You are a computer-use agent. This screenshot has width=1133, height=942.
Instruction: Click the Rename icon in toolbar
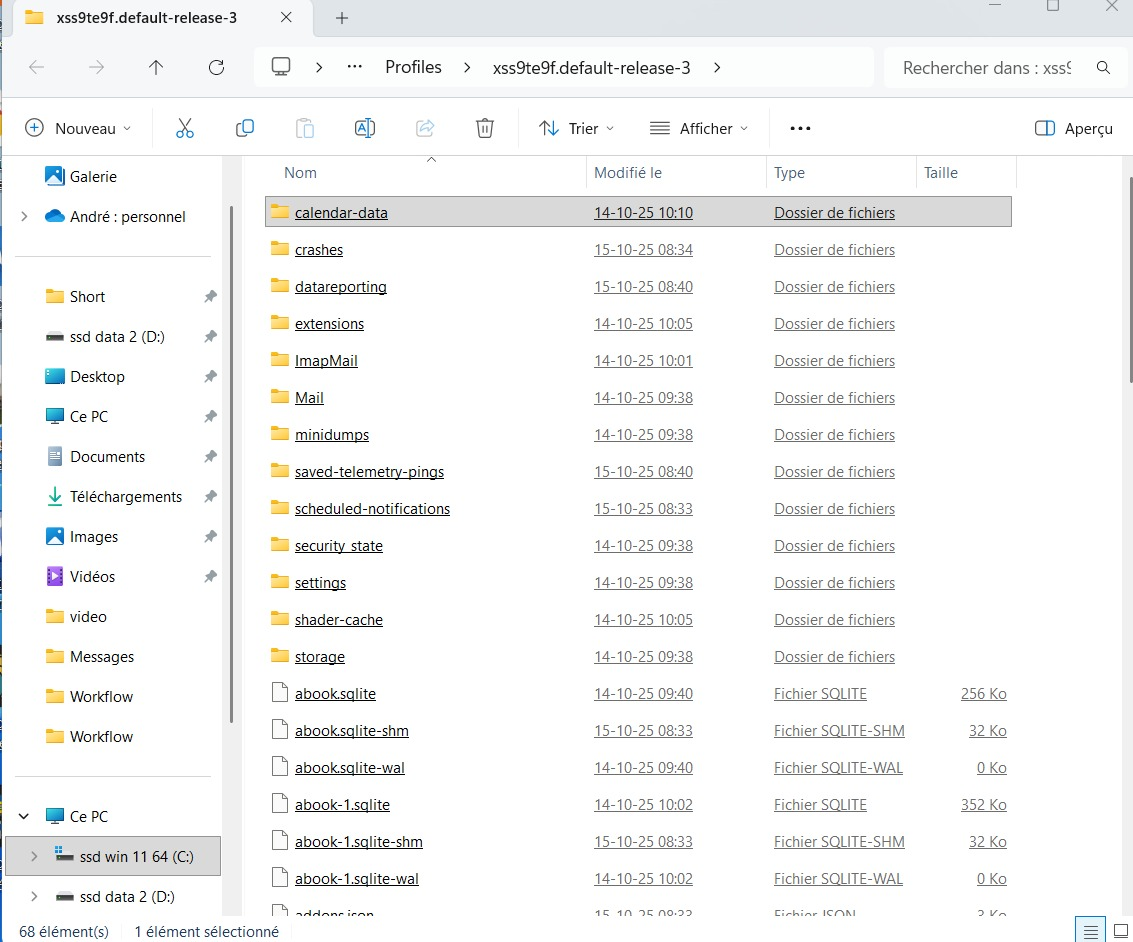pyautogui.click(x=365, y=128)
